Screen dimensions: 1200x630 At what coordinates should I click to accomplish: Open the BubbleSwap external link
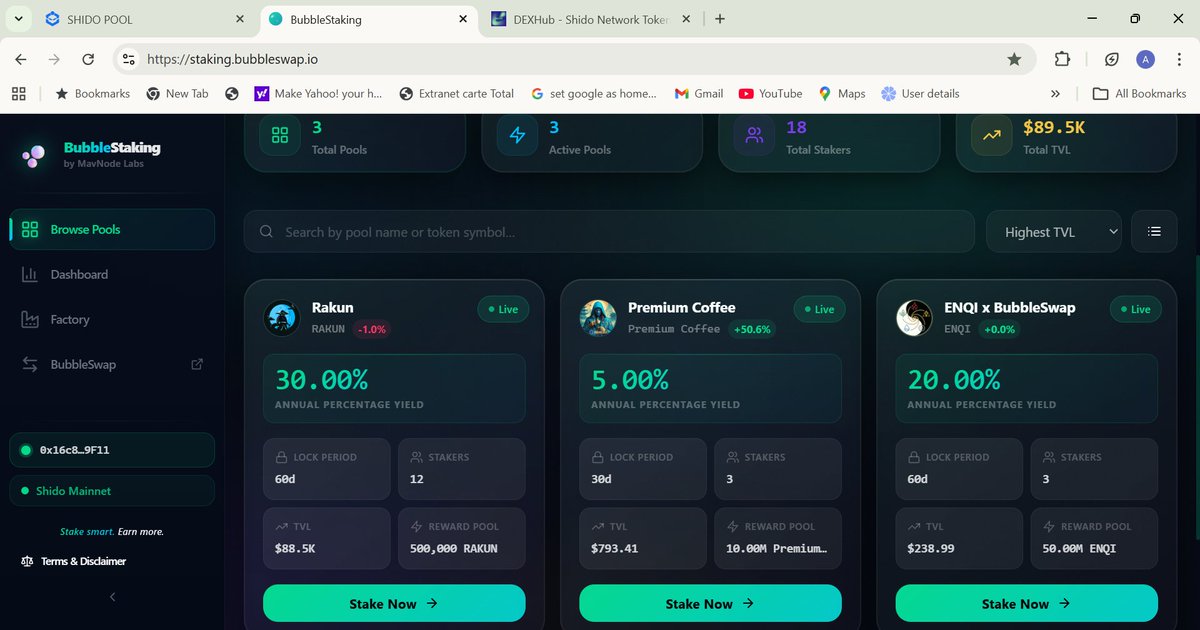point(112,364)
